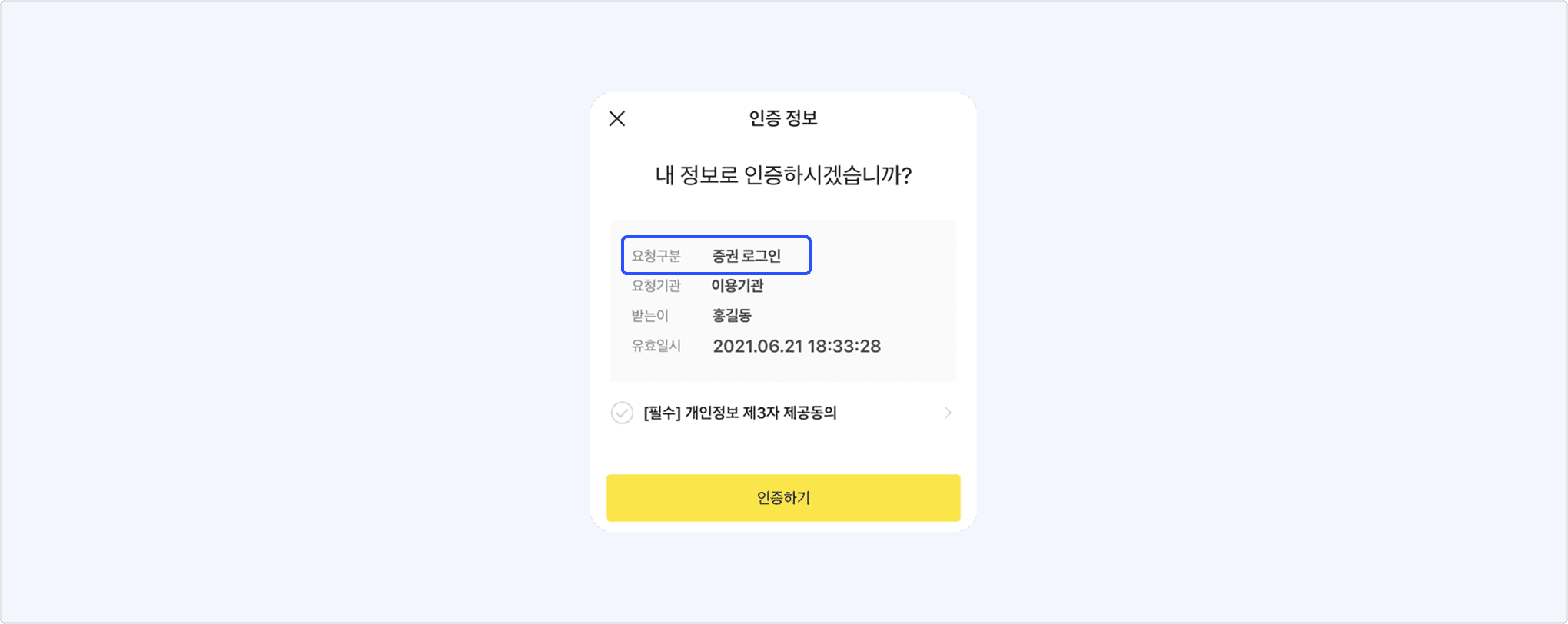The image size is (1568, 624).
Task: Click the recipient name 홍길동
Action: [x=732, y=316]
